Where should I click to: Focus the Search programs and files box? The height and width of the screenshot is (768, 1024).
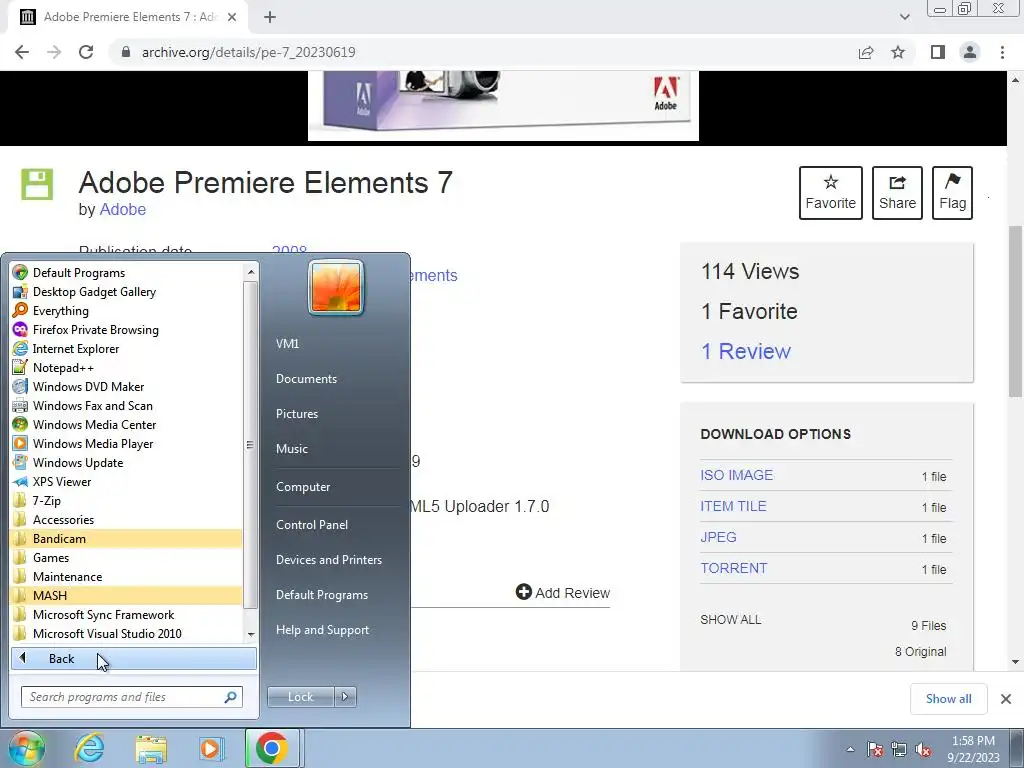tap(131, 697)
